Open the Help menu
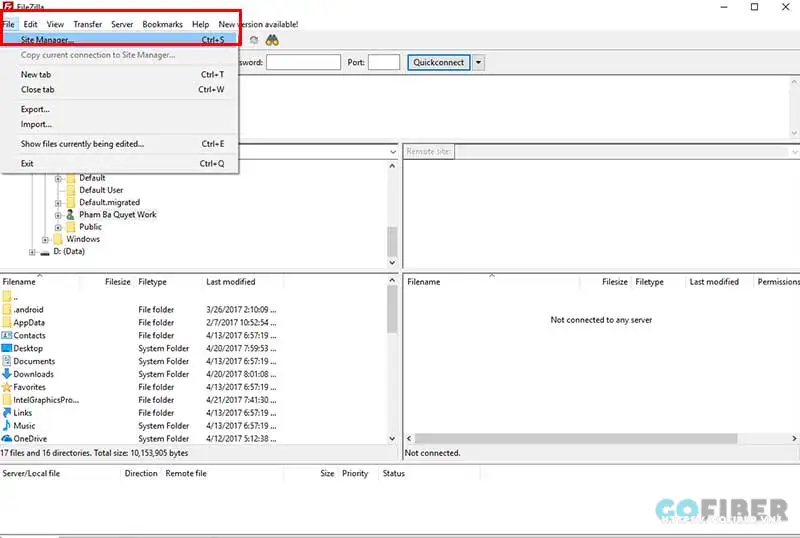This screenshot has width=800, height=538. click(x=201, y=24)
